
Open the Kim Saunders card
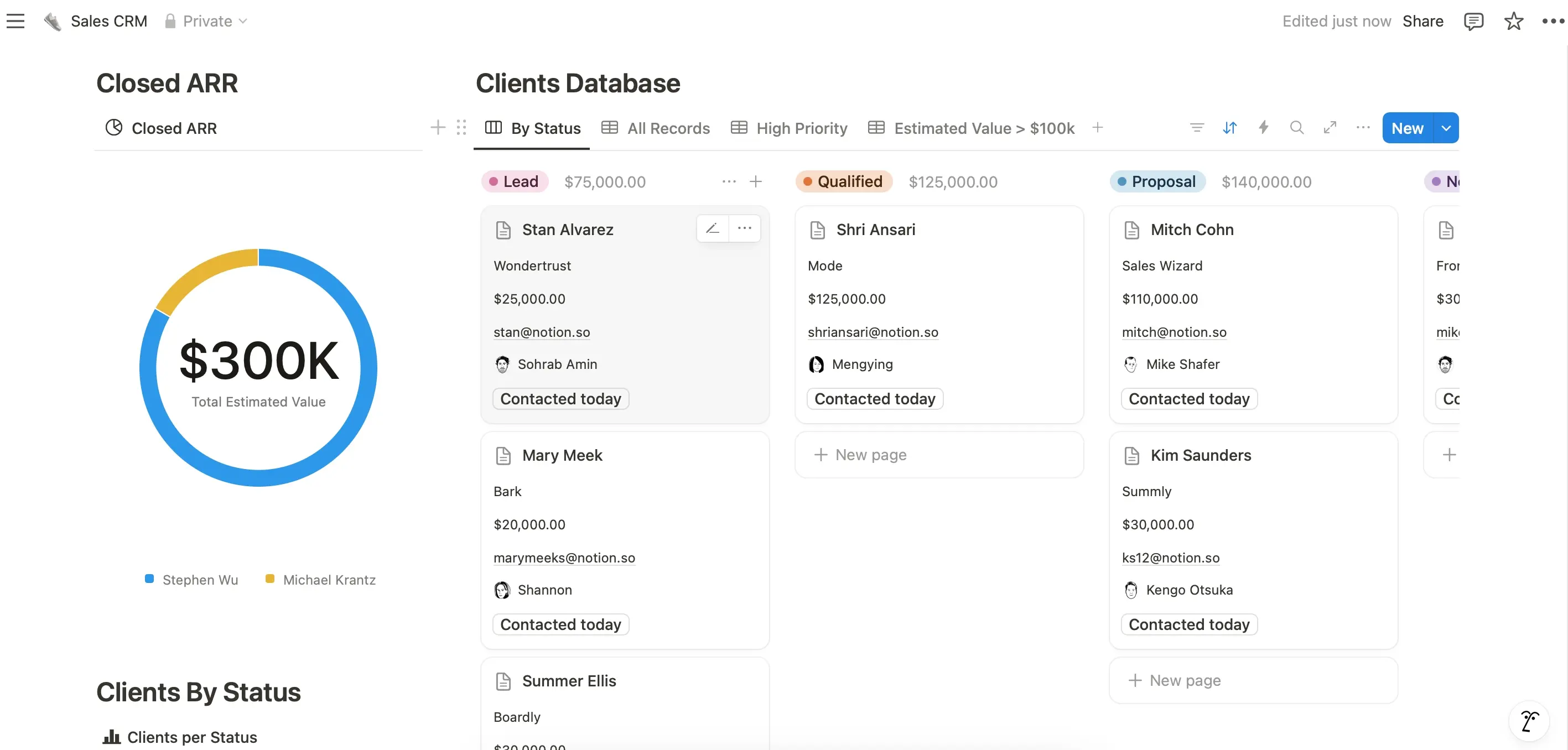1253,540
